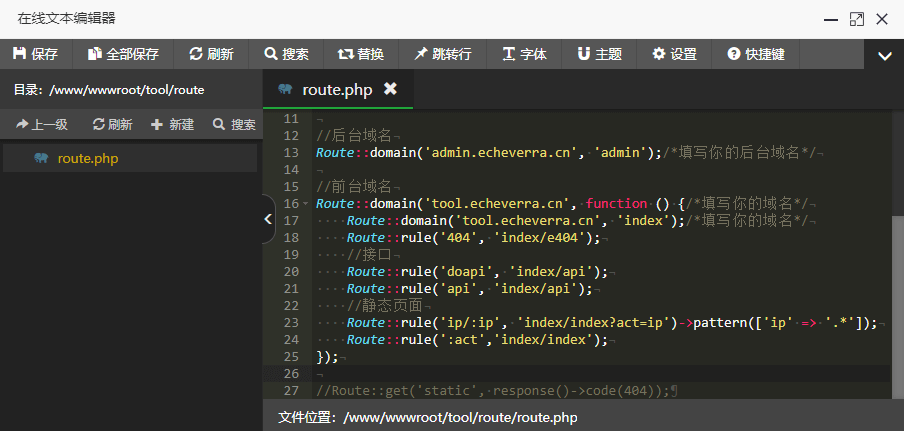This screenshot has height=431, width=904.
Task: Click the question mark shortcuts icon
Action: [x=733, y=54]
